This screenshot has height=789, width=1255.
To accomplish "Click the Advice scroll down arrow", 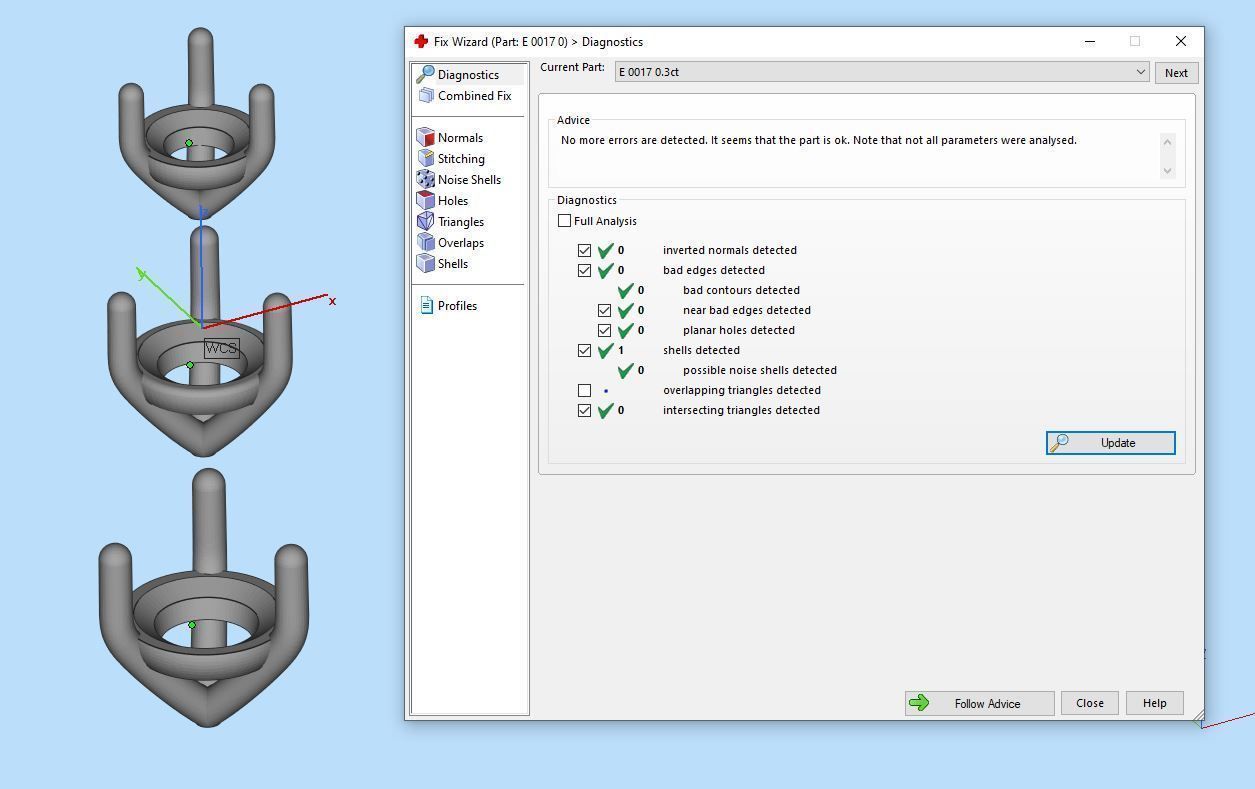I will 1167,170.
